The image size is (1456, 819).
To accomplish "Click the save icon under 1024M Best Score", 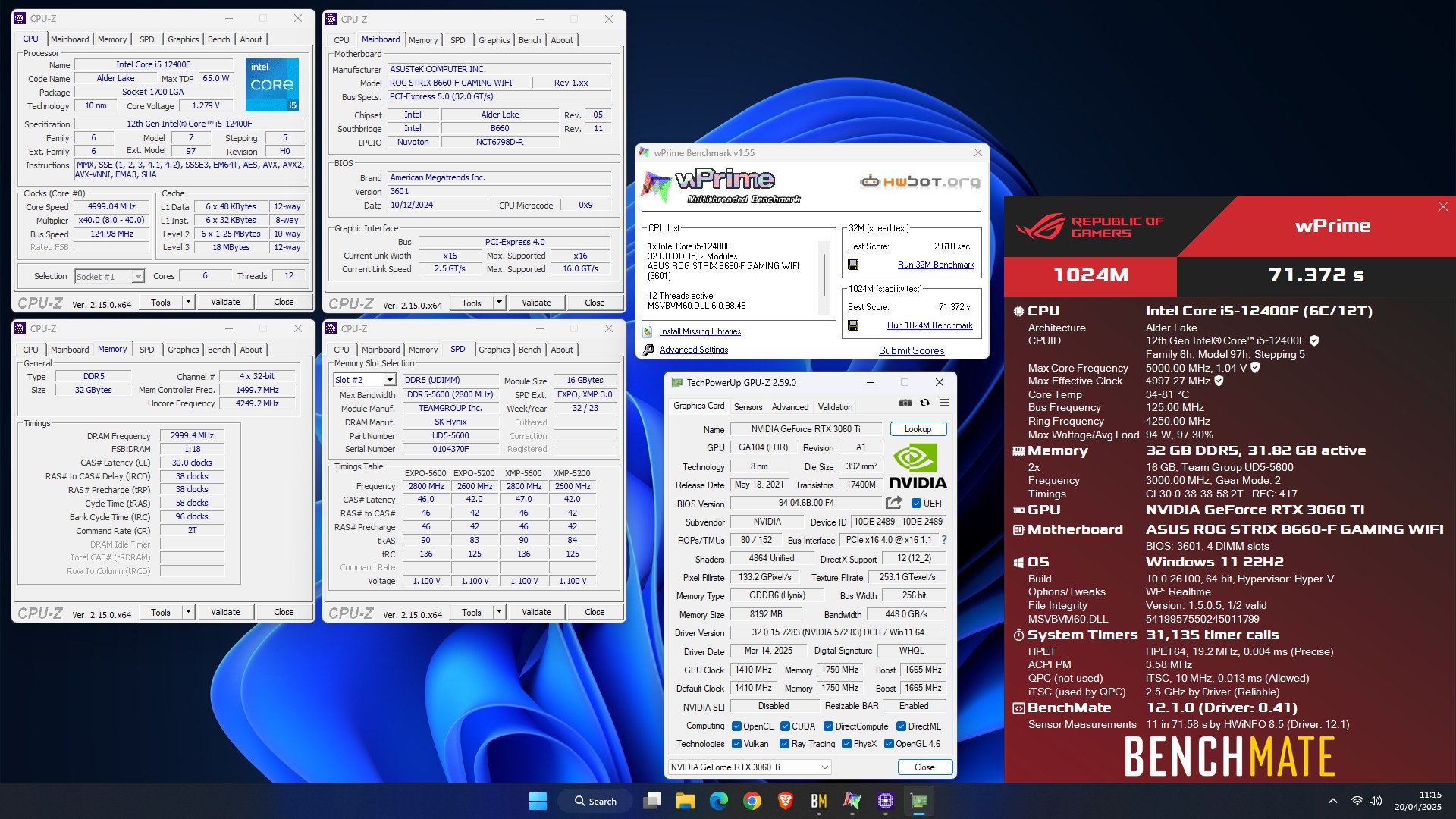I will tap(853, 325).
